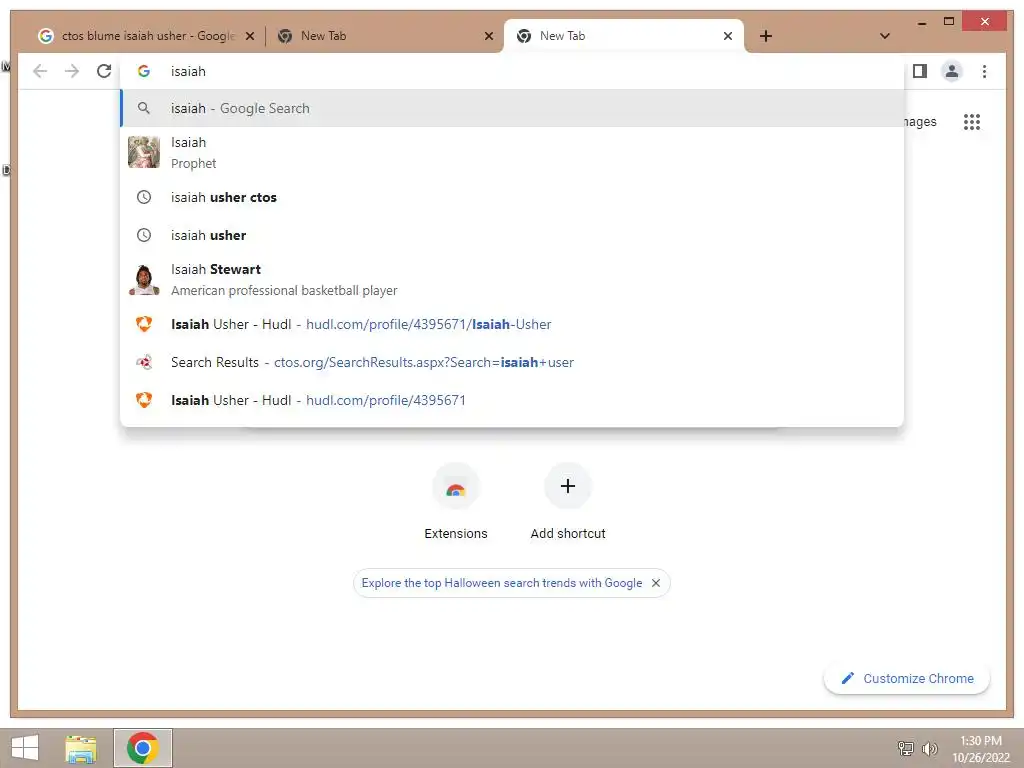Click the browser back arrow

pyautogui.click(x=40, y=71)
